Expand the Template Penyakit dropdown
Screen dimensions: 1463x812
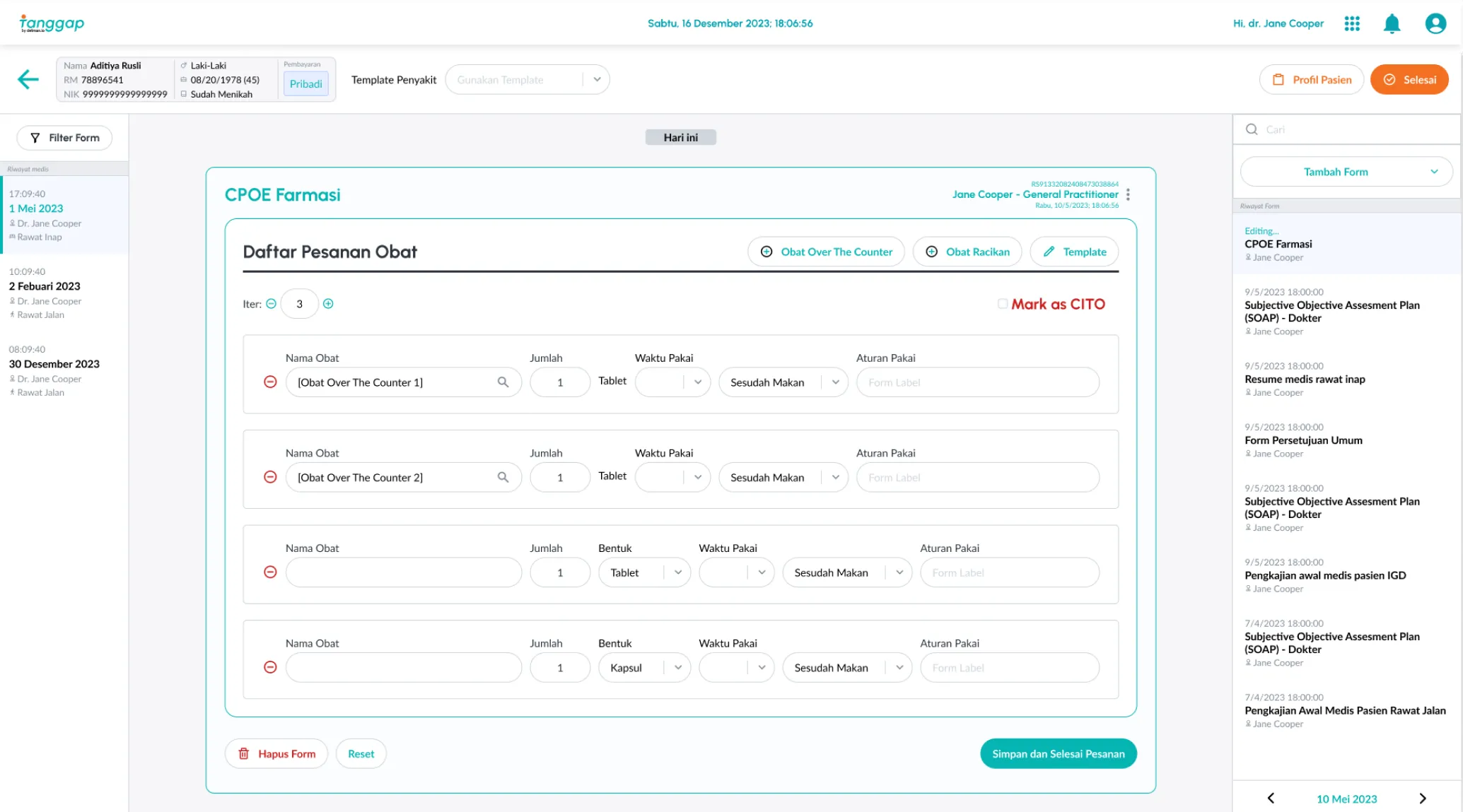click(x=597, y=79)
